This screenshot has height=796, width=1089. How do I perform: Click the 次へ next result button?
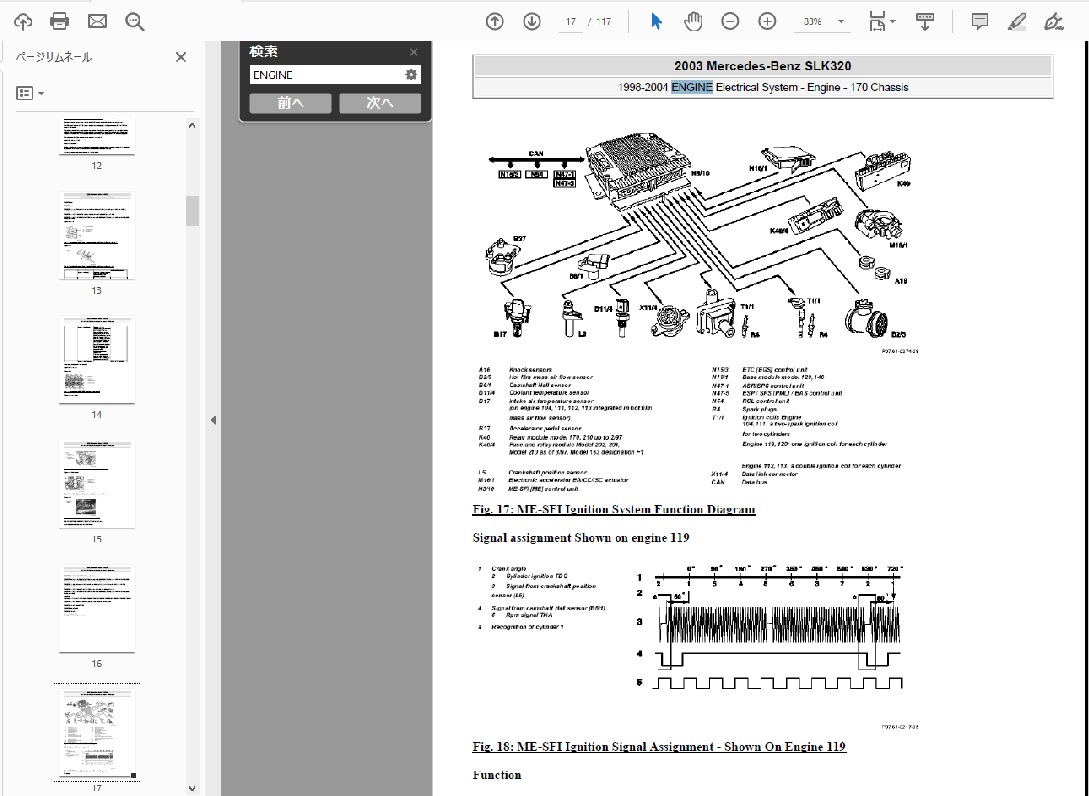click(x=380, y=103)
